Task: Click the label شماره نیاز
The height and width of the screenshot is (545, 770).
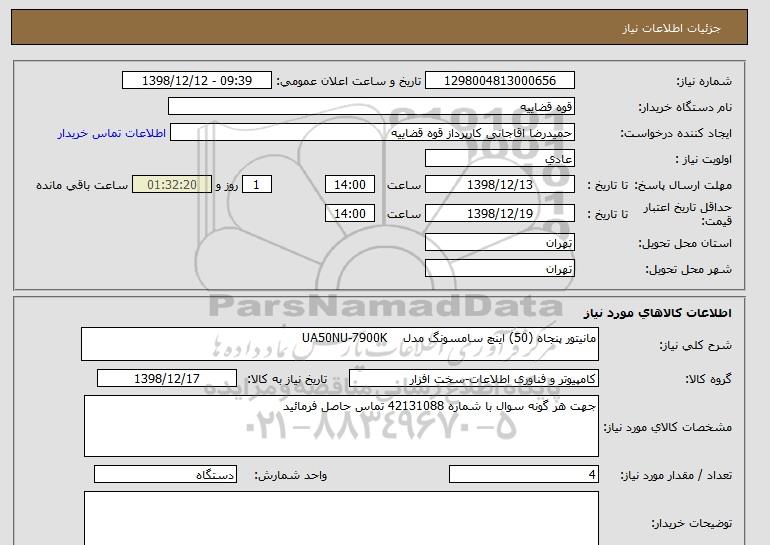Action: 704,82
